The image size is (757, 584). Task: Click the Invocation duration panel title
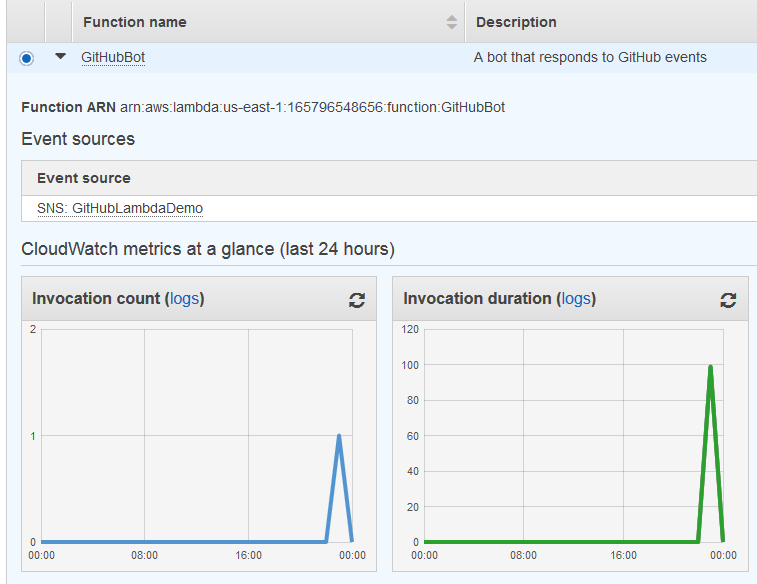[477, 299]
